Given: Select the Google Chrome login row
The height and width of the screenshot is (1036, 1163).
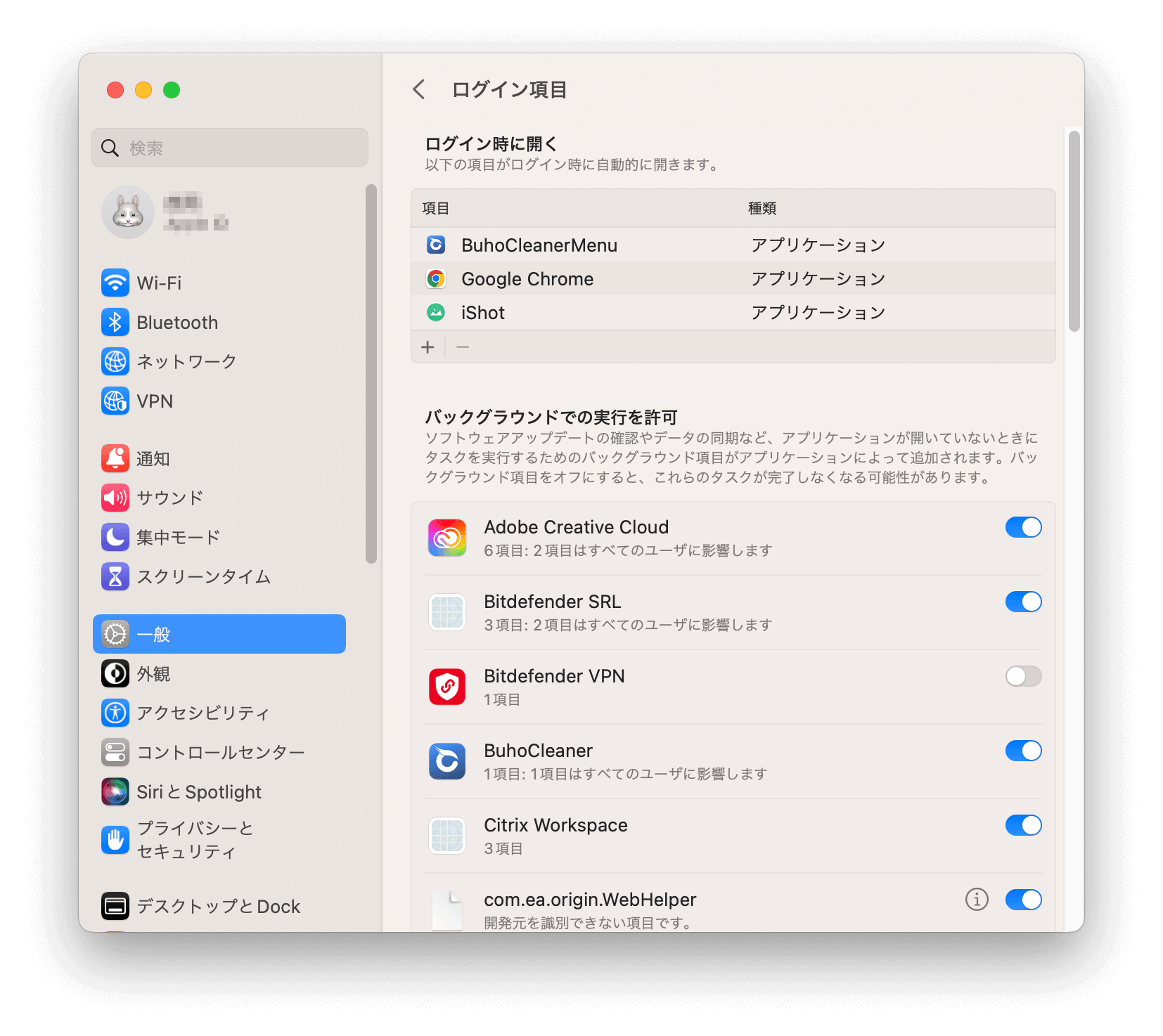Looking at the screenshot, I should [733, 278].
